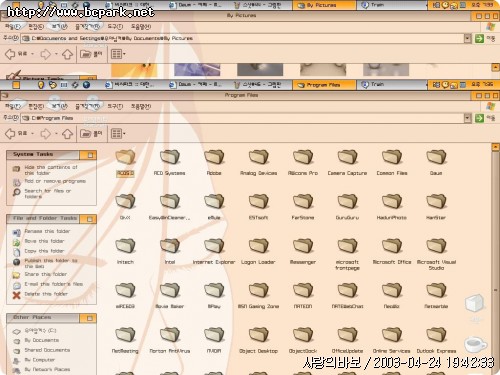Screen dimensions: 500x375
Task: Click Move this folder link
Action: click(44, 241)
